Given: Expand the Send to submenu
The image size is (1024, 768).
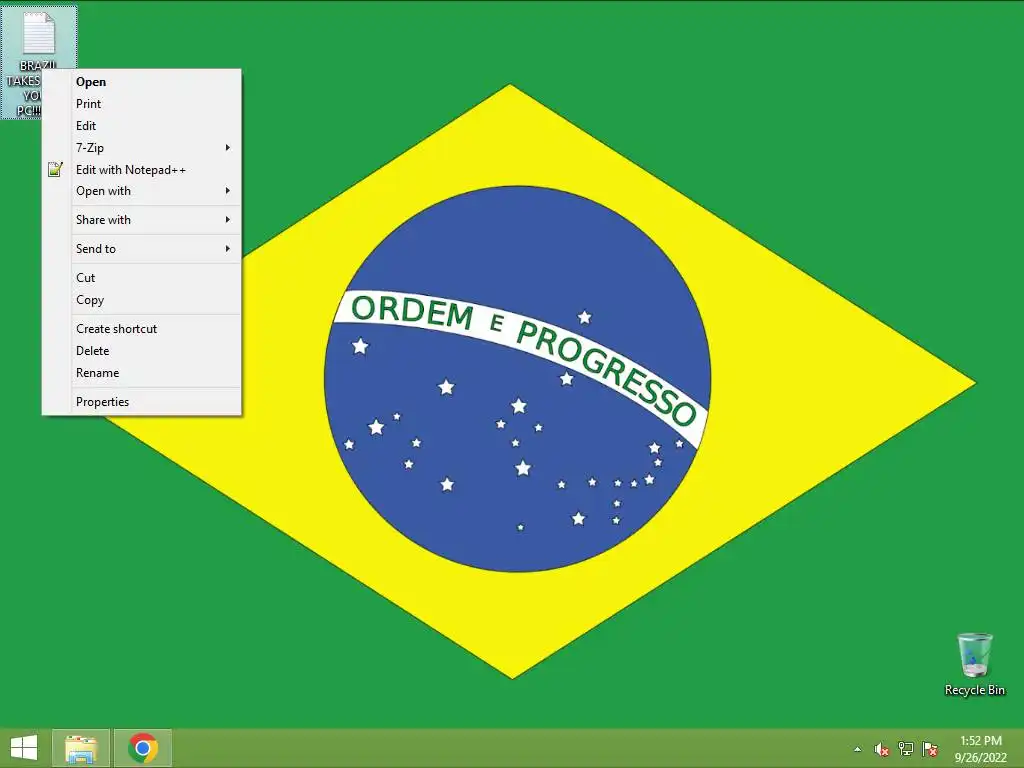Looking at the screenshot, I should pyautogui.click(x=142, y=249).
